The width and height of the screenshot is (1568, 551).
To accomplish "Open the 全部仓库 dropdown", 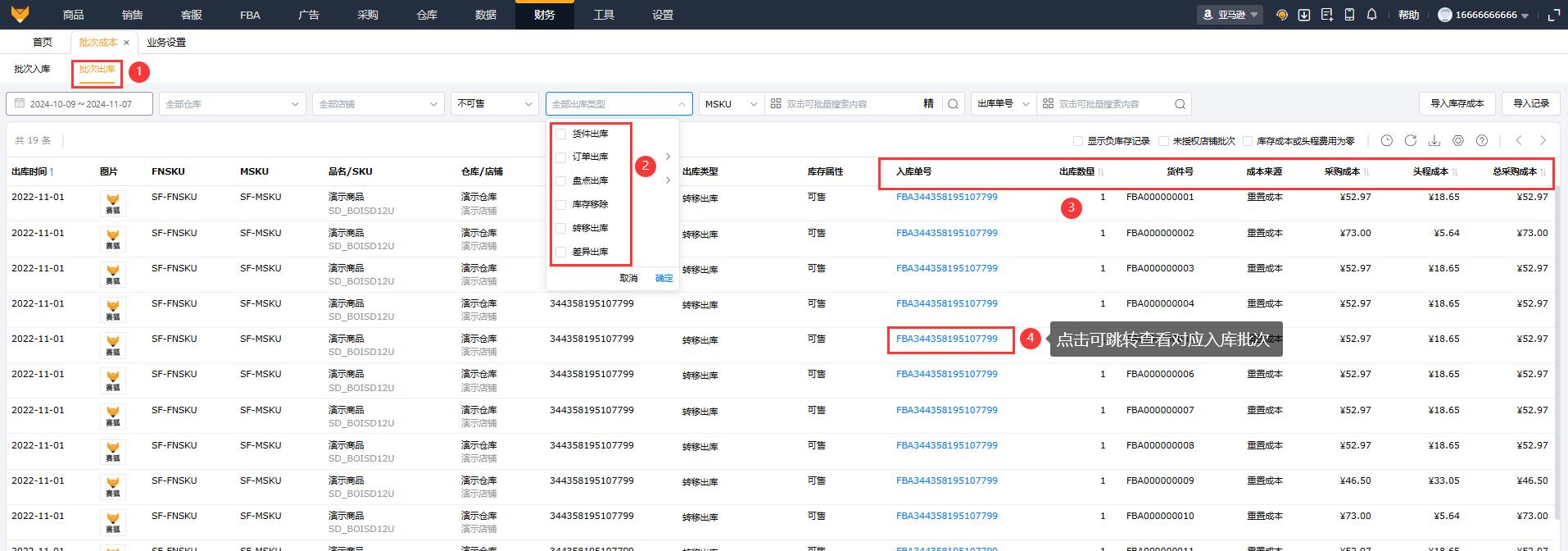I will (x=233, y=104).
